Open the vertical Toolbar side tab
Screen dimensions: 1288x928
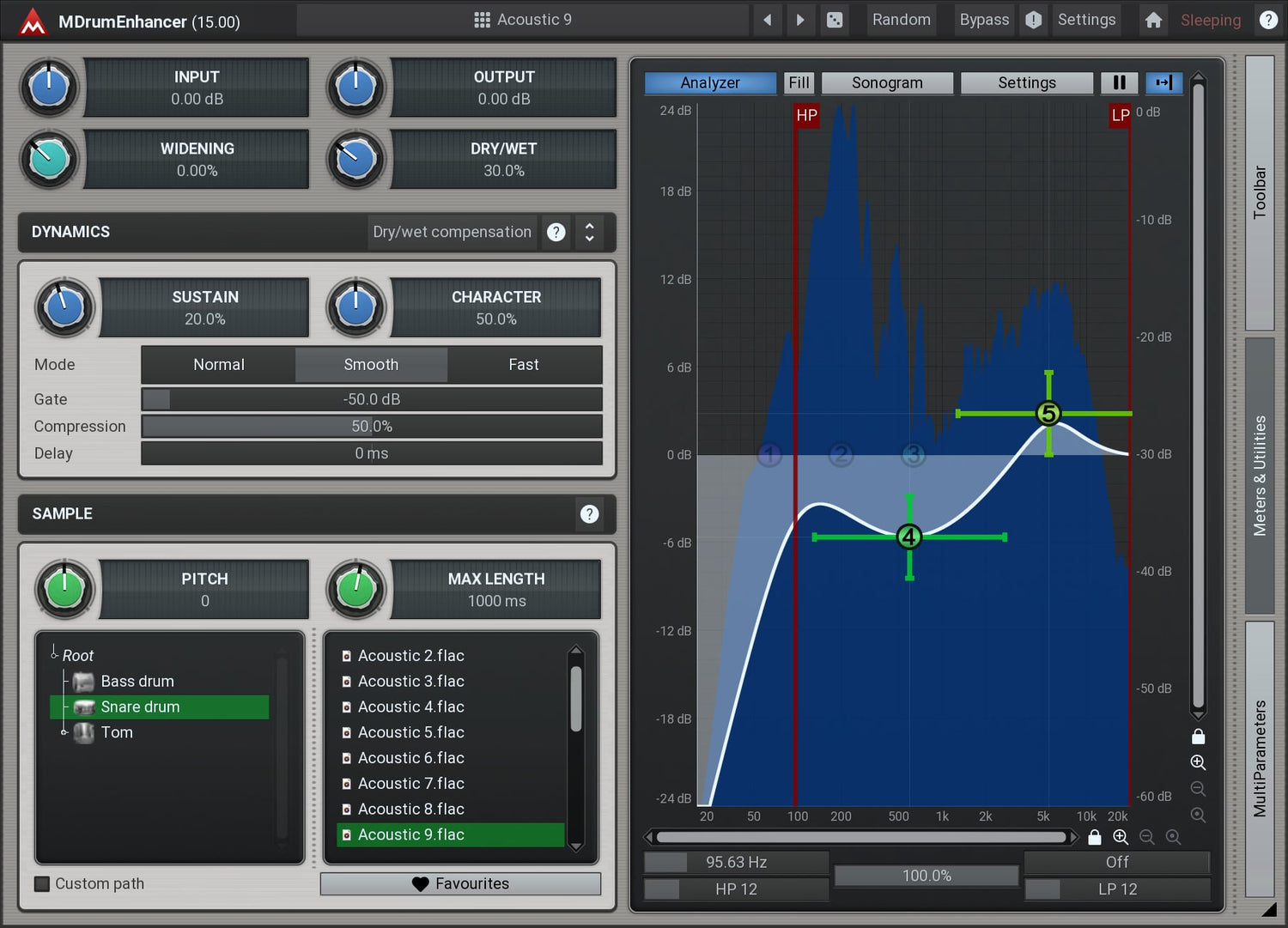tap(1259, 192)
